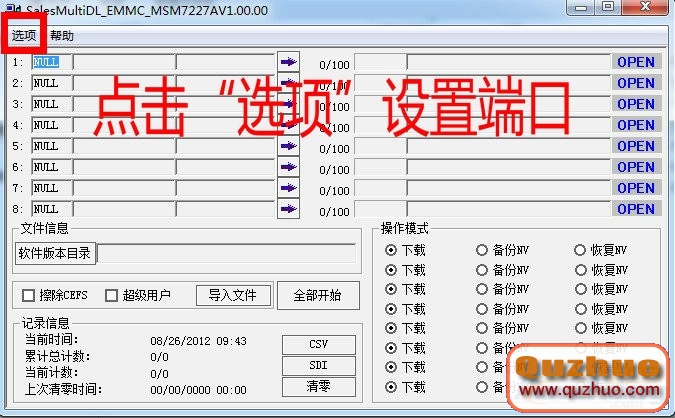The height and width of the screenshot is (418, 675).
Task: Select 恢复NV radio in fourth mode row
Action: pos(580,309)
